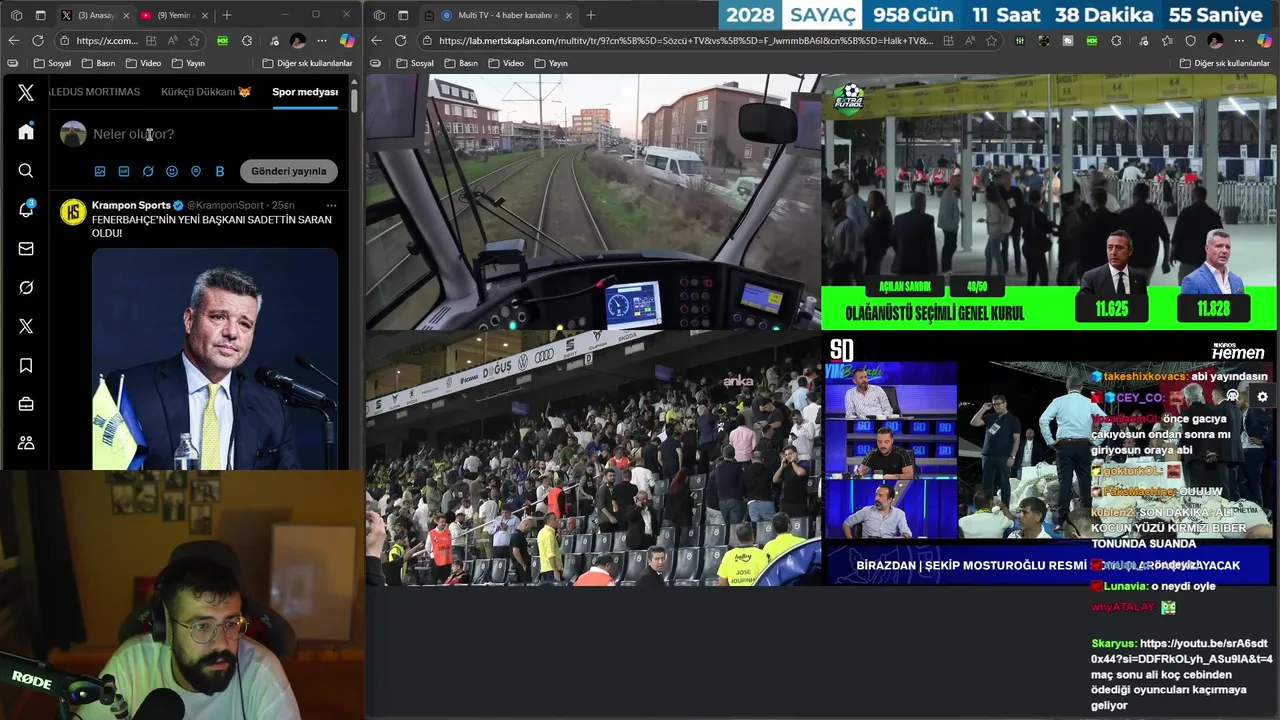
Task: Open Yayın bookmarks folder in left browser
Action: tap(188, 63)
